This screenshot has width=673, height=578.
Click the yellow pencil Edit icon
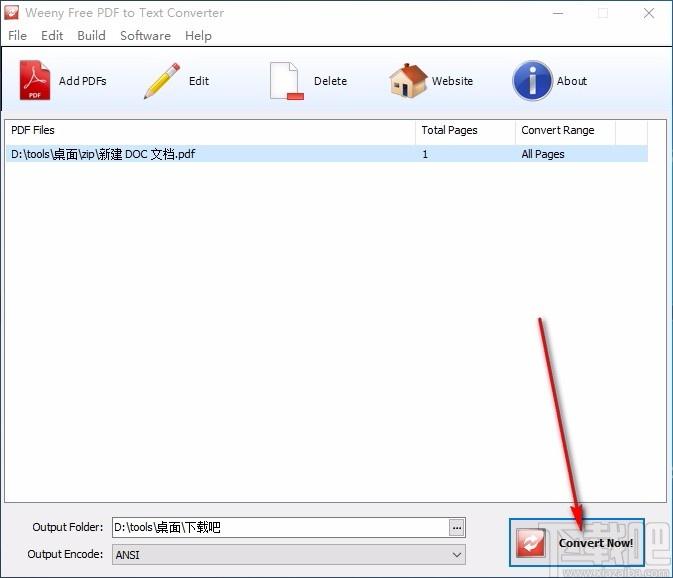(x=162, y=81)
